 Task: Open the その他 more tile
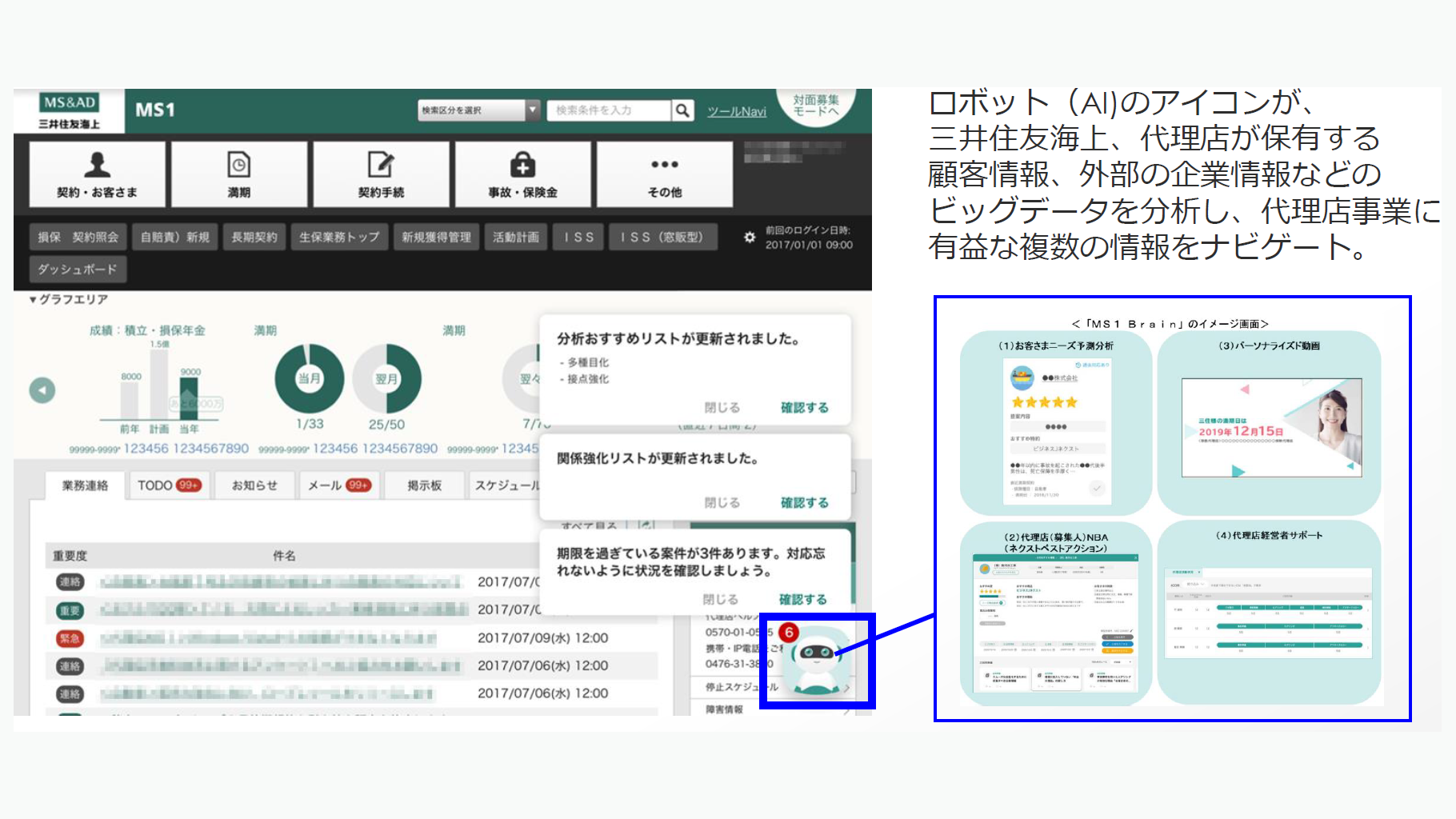[664, 174]
